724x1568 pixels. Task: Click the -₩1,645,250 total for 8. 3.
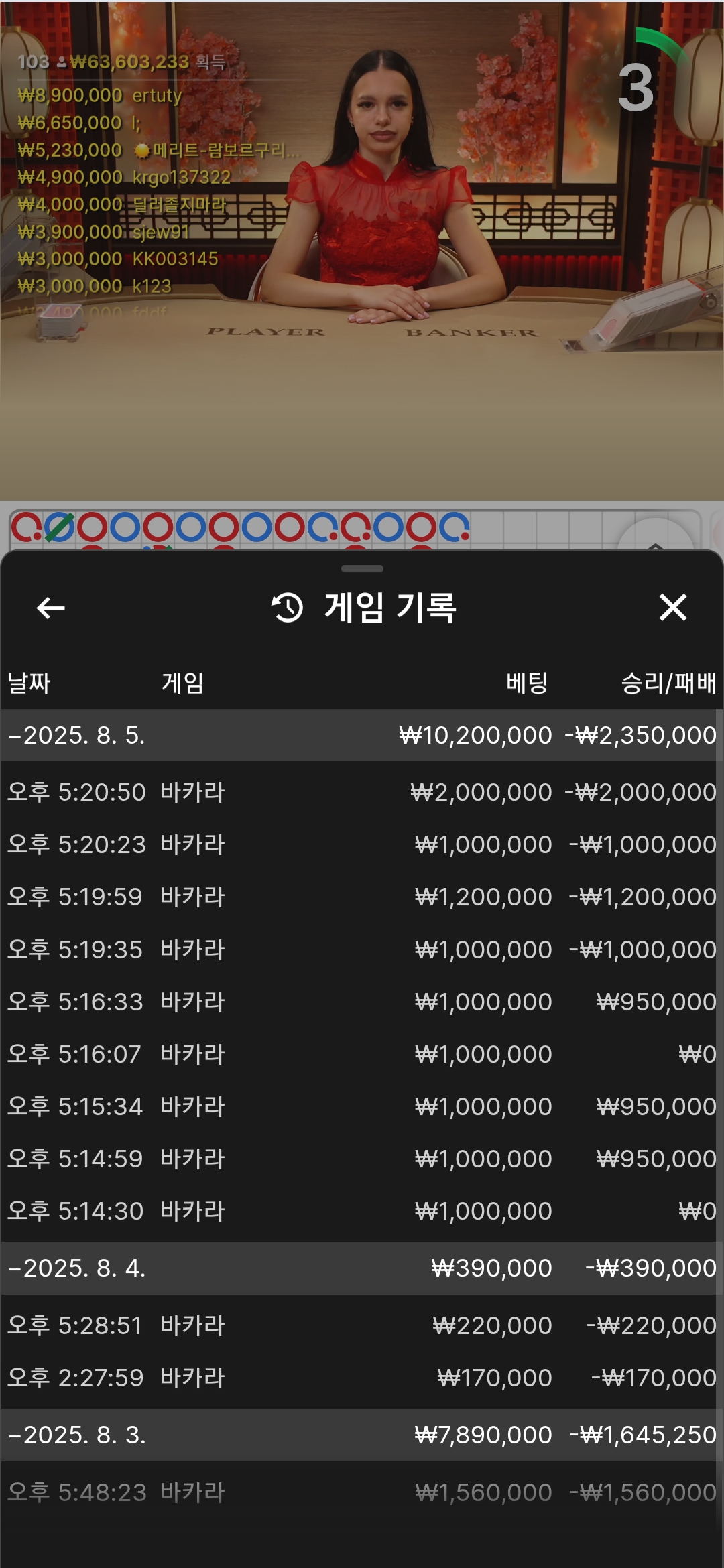(643, 1435)
